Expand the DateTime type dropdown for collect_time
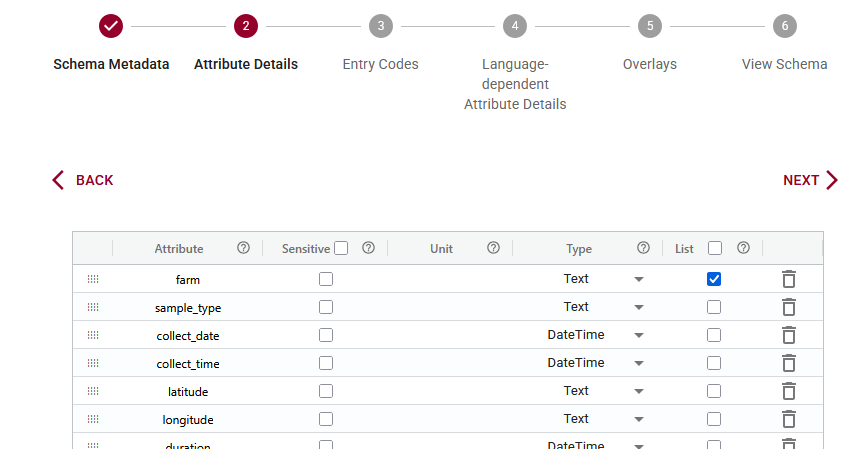The width and height of the screenshot is (861, 449). [639, 363]
